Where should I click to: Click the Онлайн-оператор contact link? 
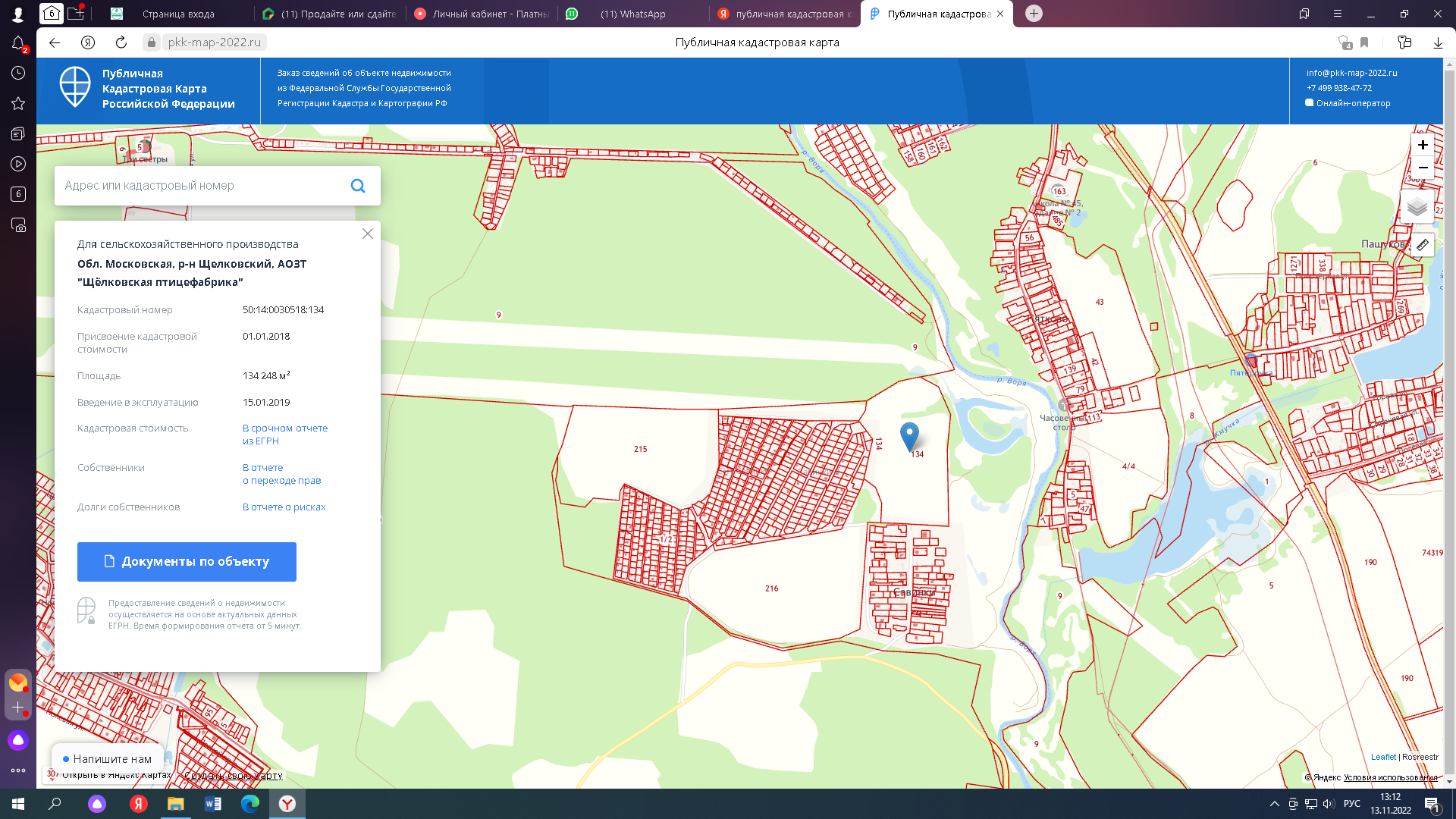(x=1352, y=103)
